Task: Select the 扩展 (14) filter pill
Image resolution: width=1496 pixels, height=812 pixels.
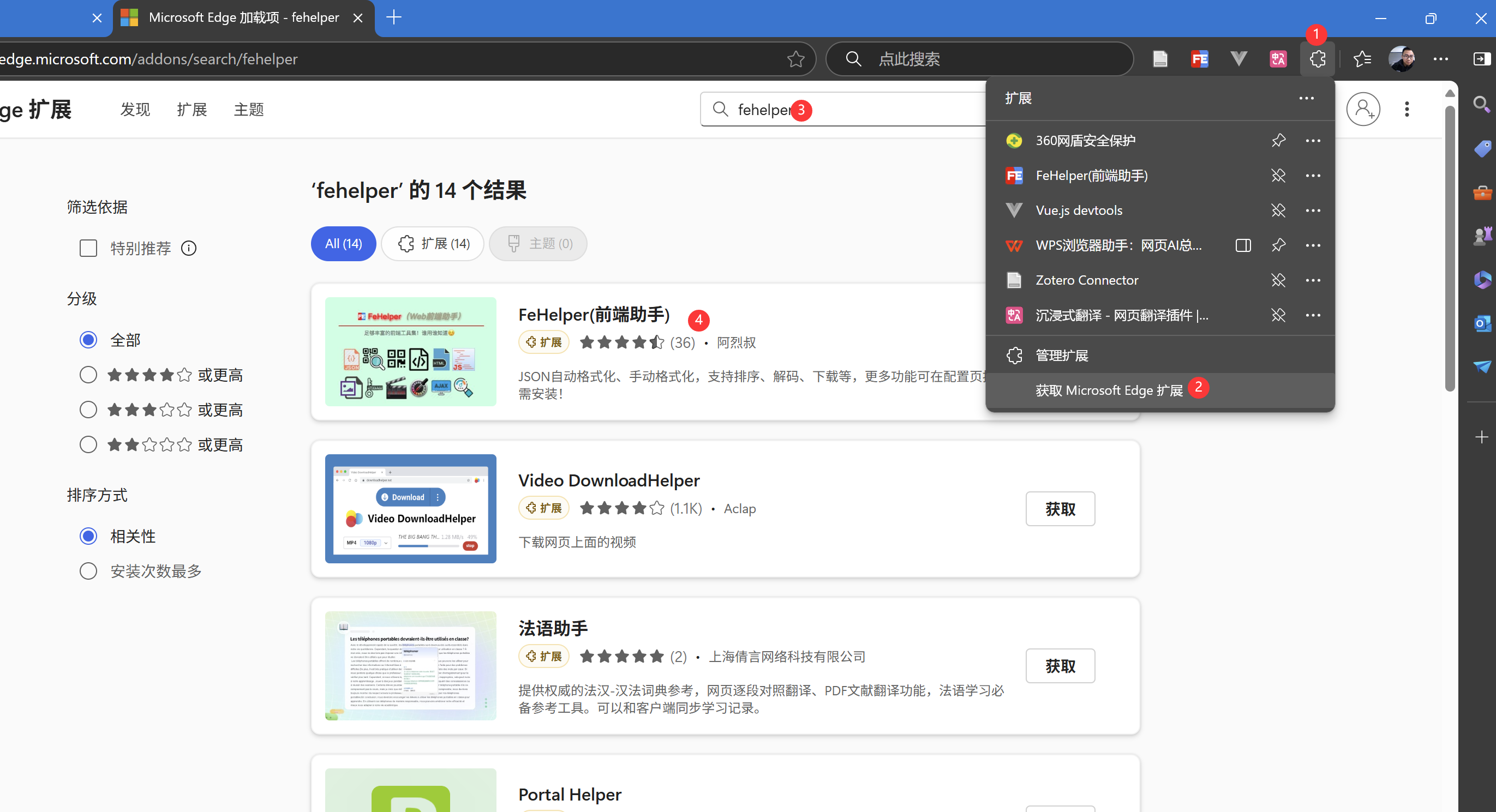Action: 433,244
